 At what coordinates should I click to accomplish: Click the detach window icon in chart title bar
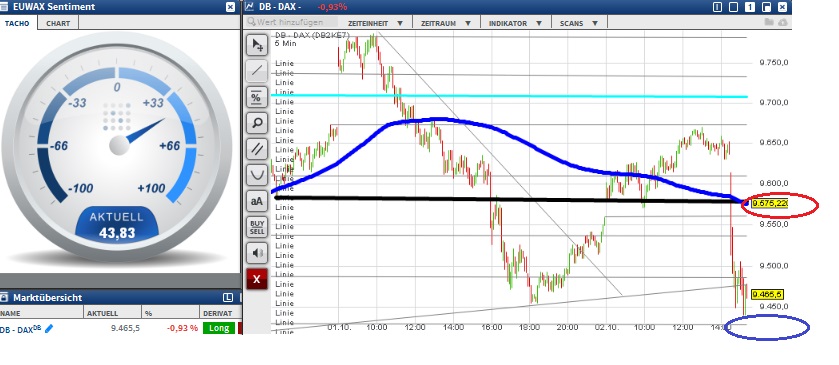pos(767,7)
